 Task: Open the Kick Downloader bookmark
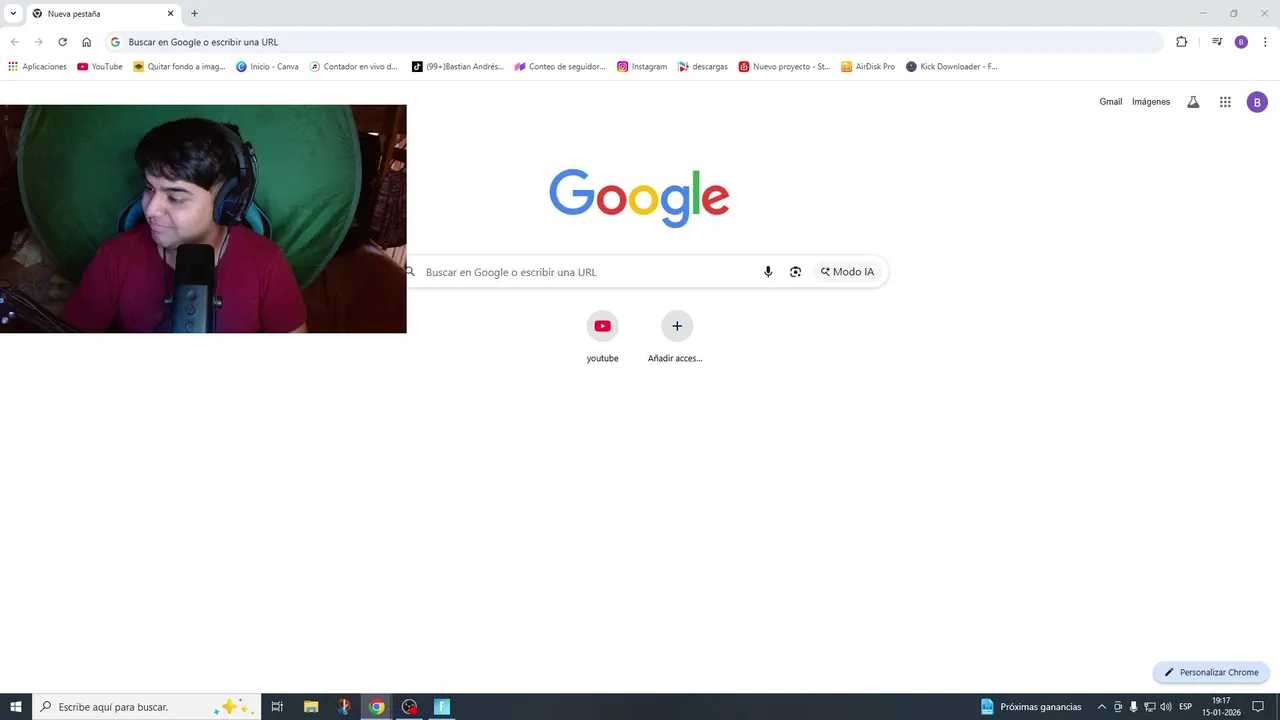(x=952, y=67)
